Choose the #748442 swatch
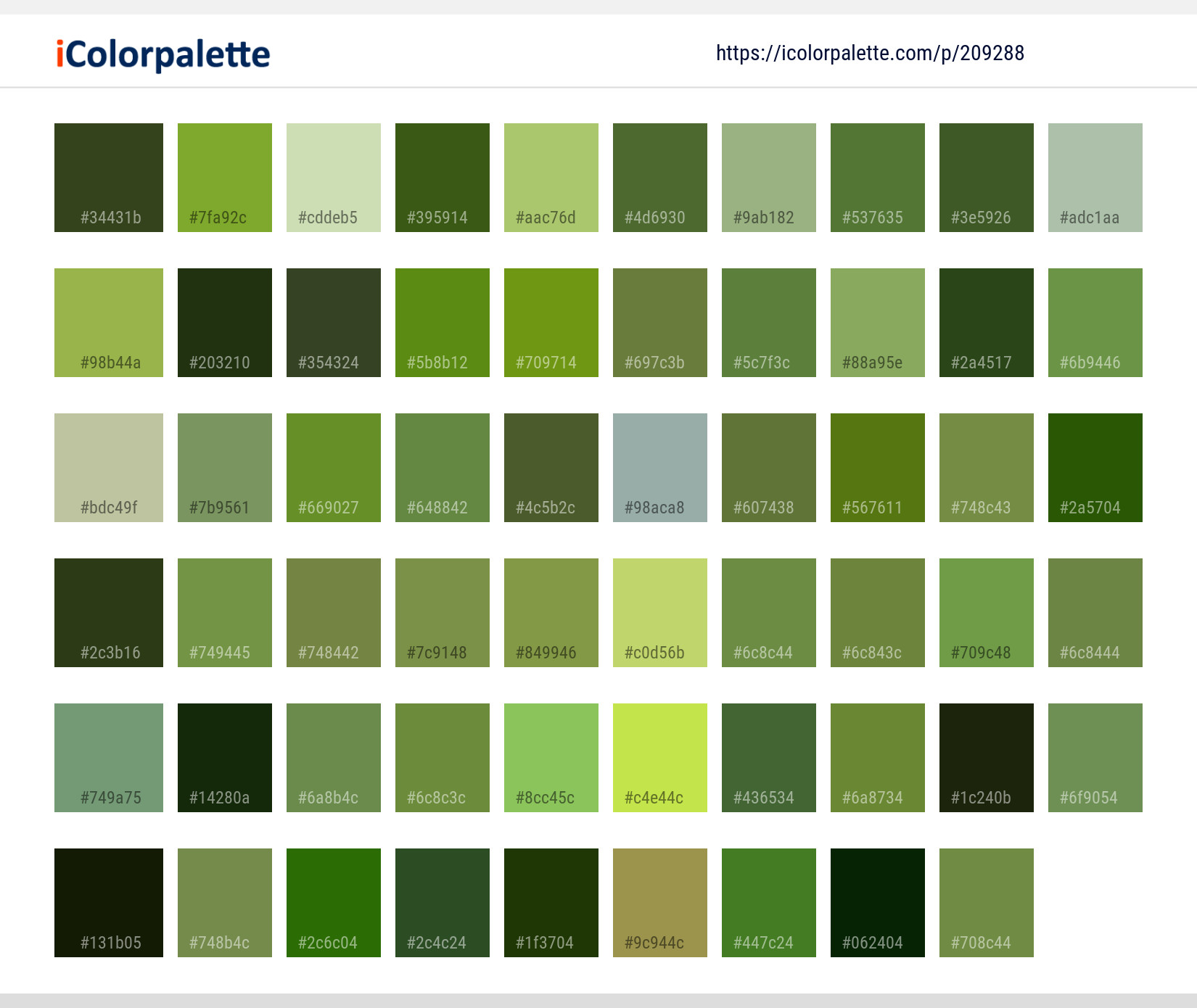The width and height of the screenshot is (1197, 1008). 334,613
